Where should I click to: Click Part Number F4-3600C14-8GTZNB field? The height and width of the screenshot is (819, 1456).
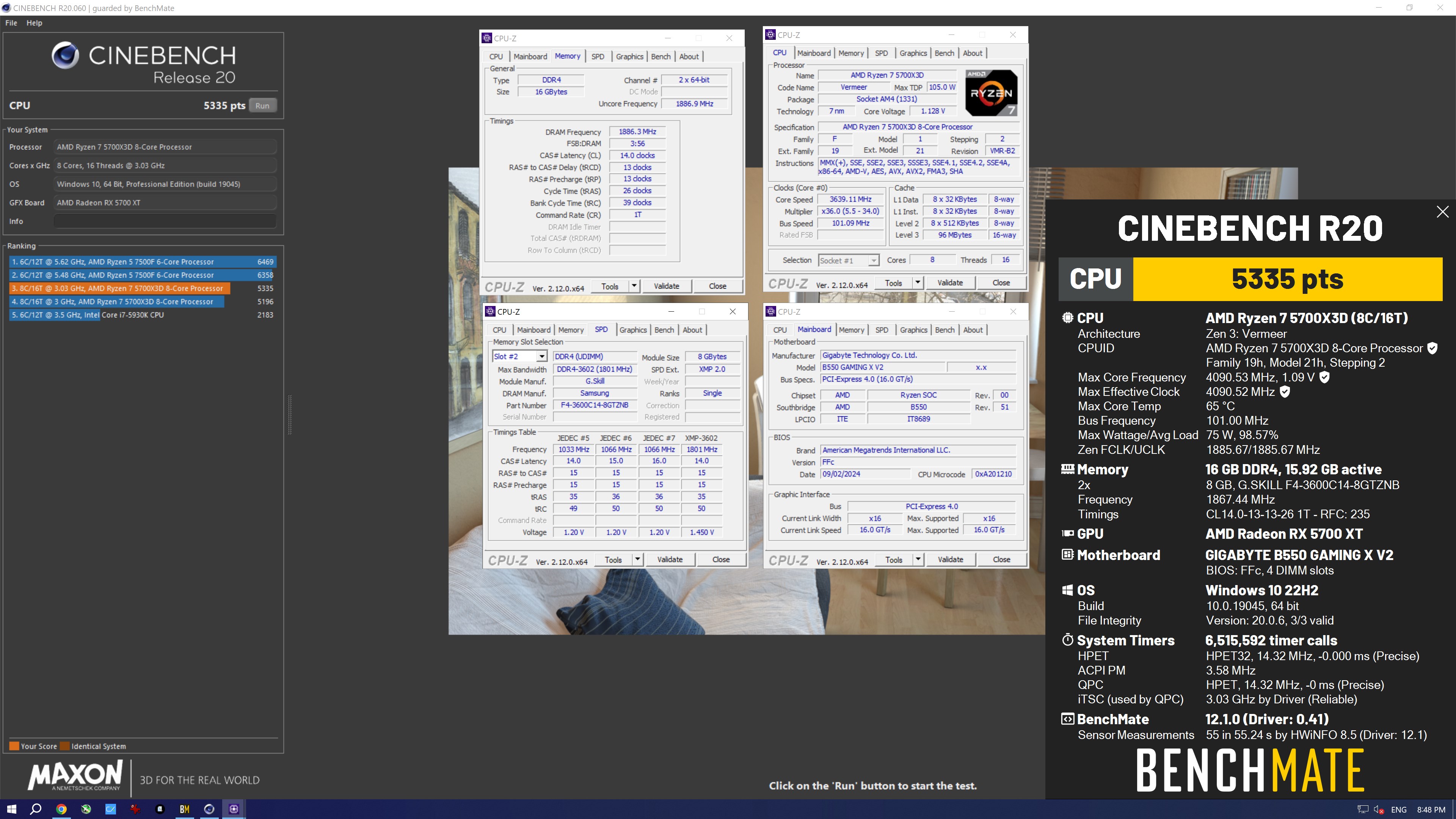[595, 405]
